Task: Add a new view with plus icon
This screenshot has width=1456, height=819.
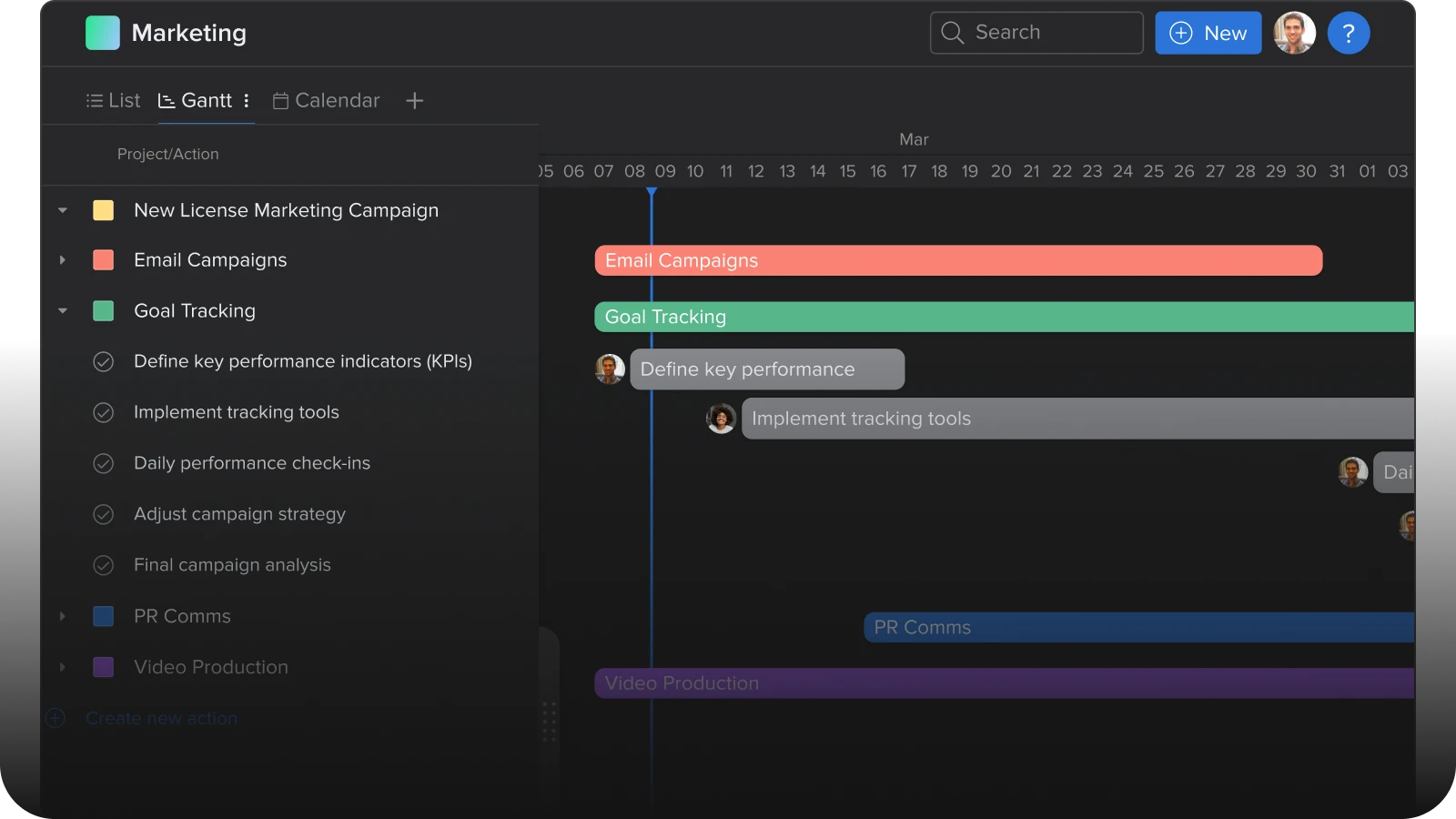Action: (x=414, y=101)
